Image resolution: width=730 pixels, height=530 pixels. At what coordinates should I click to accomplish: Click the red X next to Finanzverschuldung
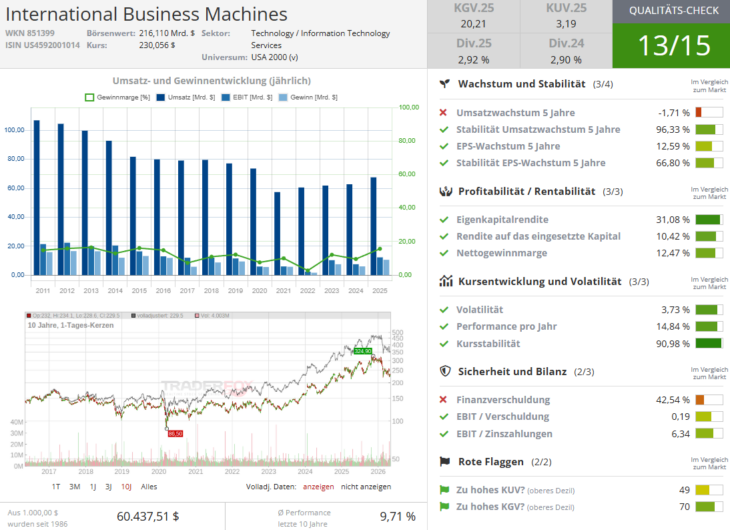pos(443,400)
